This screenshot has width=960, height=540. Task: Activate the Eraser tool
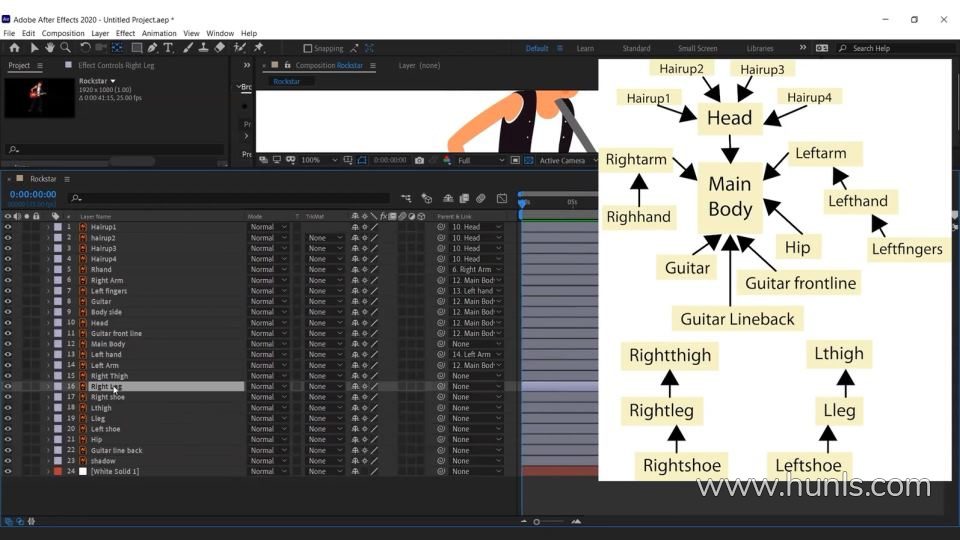tap(220, 47)
